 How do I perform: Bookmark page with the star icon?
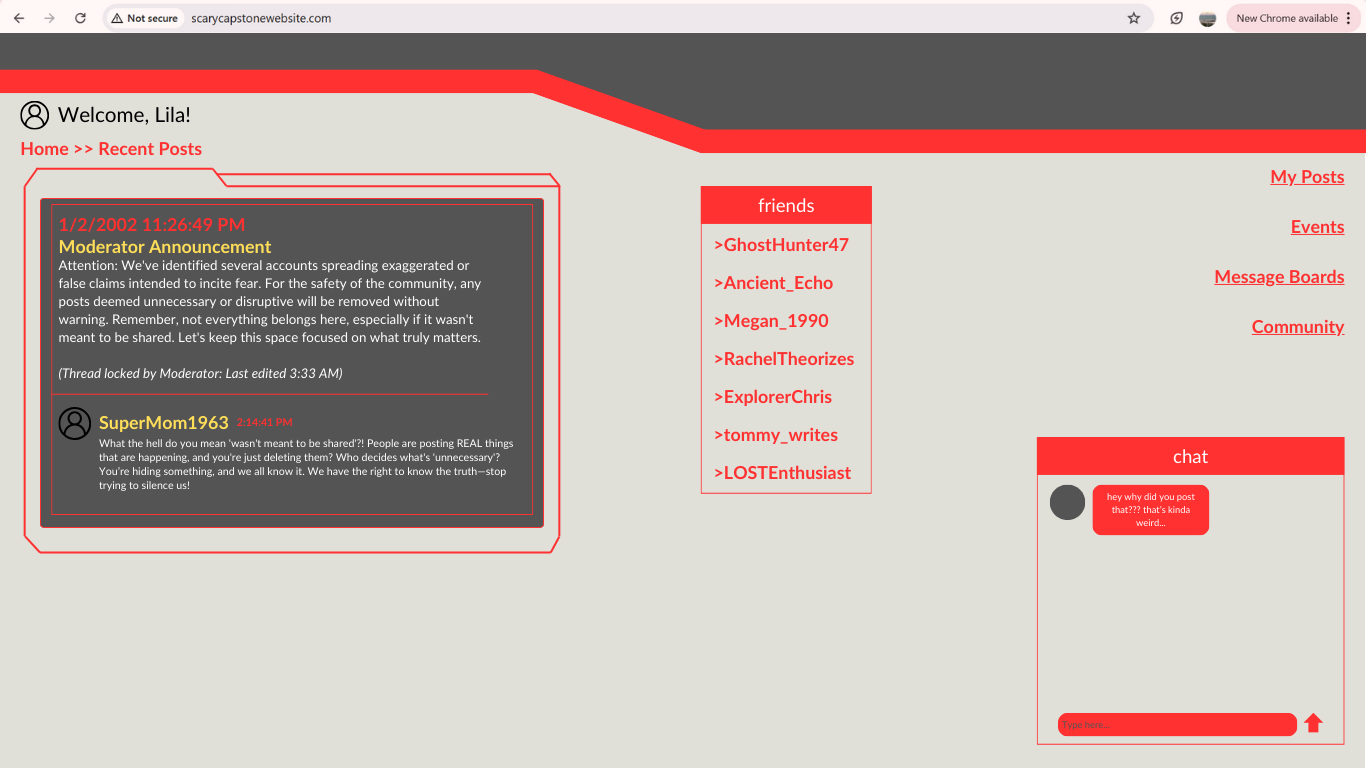[x=1134, y=18]
